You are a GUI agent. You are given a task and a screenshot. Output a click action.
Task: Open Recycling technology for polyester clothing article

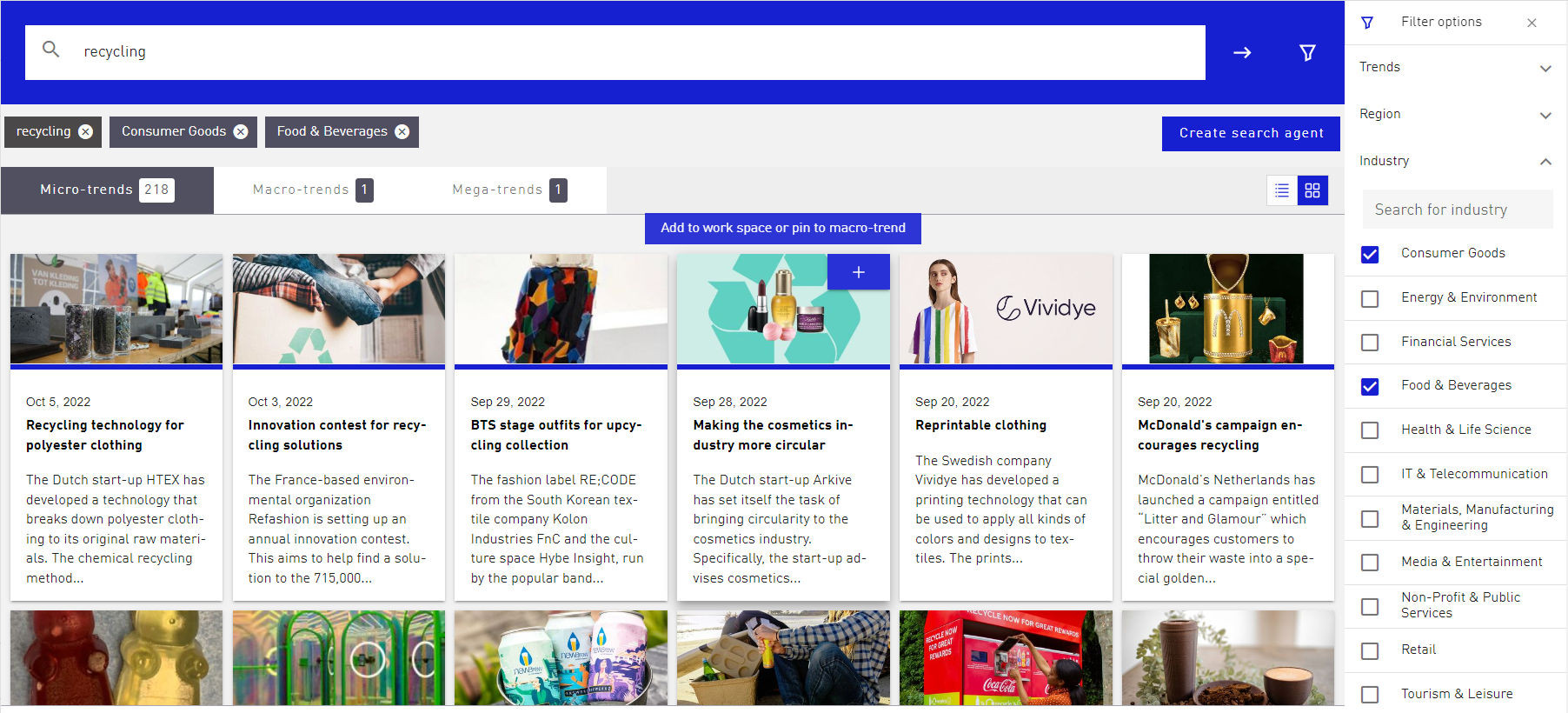[x=105, y=435]
